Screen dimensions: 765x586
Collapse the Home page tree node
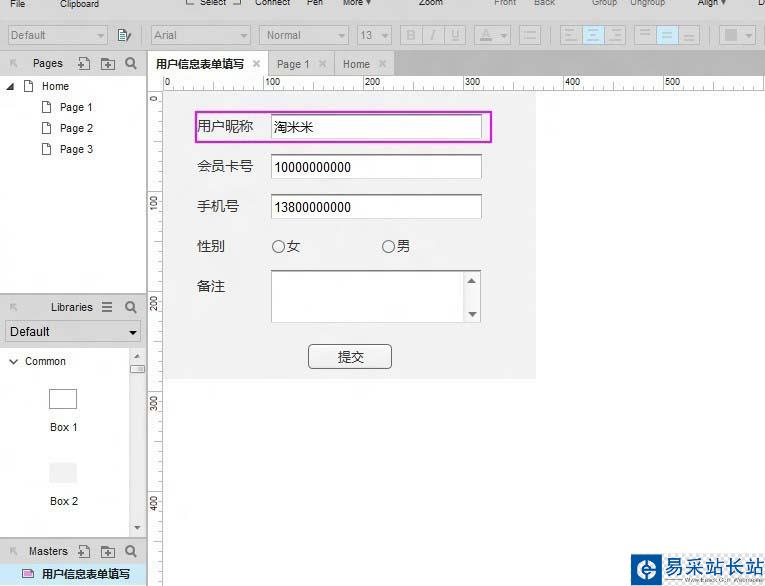[x=10, y=87]
